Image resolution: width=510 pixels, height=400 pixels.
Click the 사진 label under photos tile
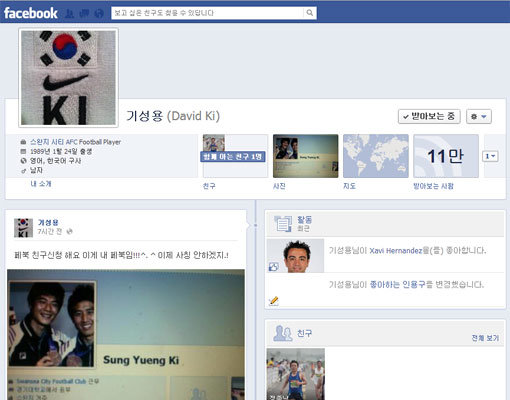(x=279, y=186)
